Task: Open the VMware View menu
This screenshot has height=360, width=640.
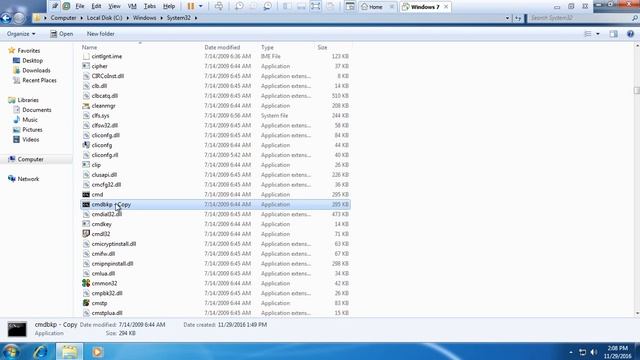Action: point(114,6)
